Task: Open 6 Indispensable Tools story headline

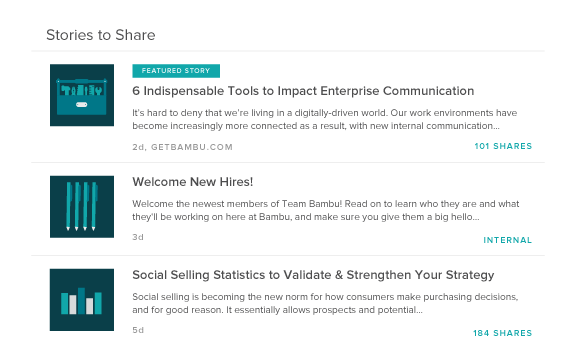Action: click(303, 91)
